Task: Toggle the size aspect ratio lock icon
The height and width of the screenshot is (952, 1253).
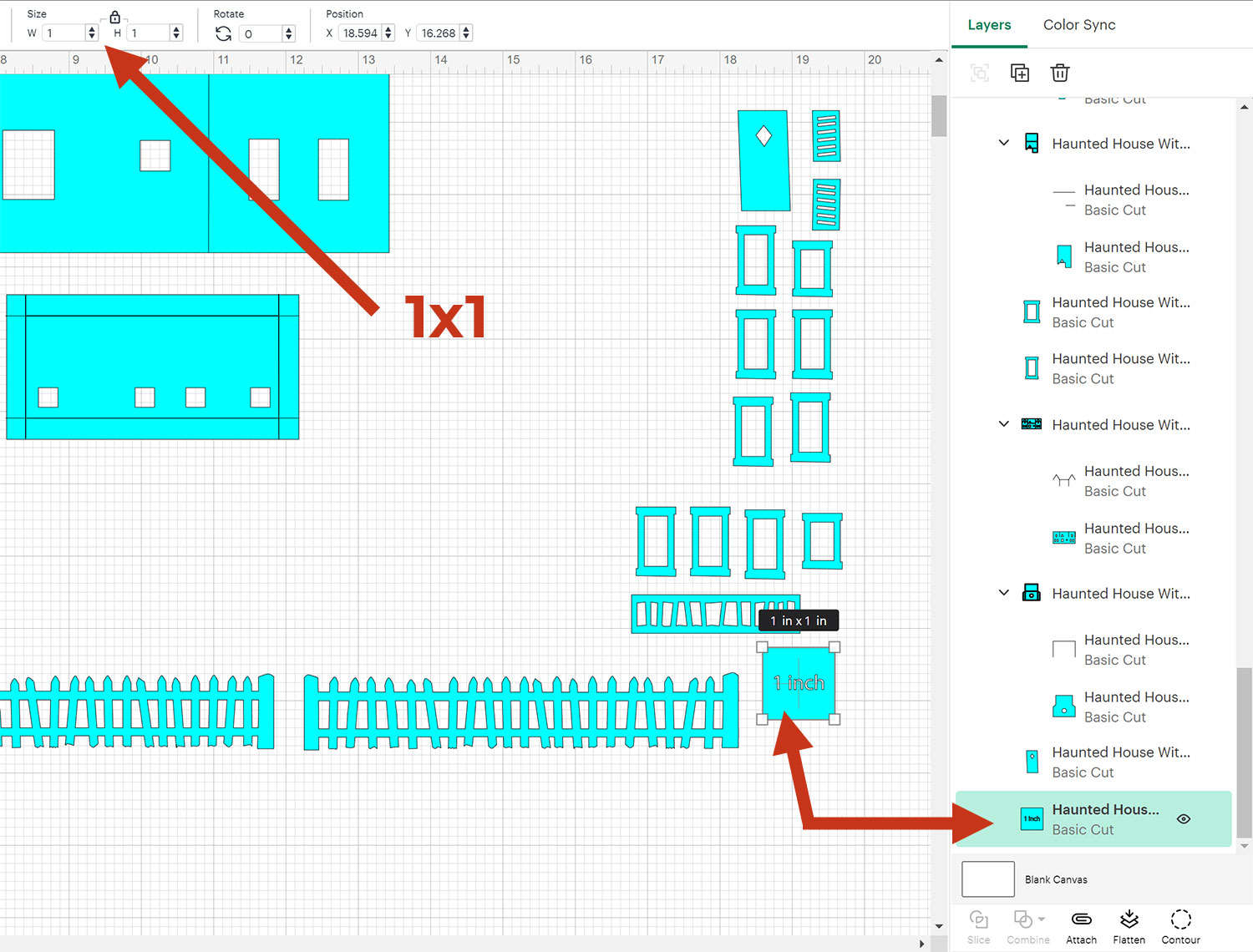Action: click(x=114, y=17)
